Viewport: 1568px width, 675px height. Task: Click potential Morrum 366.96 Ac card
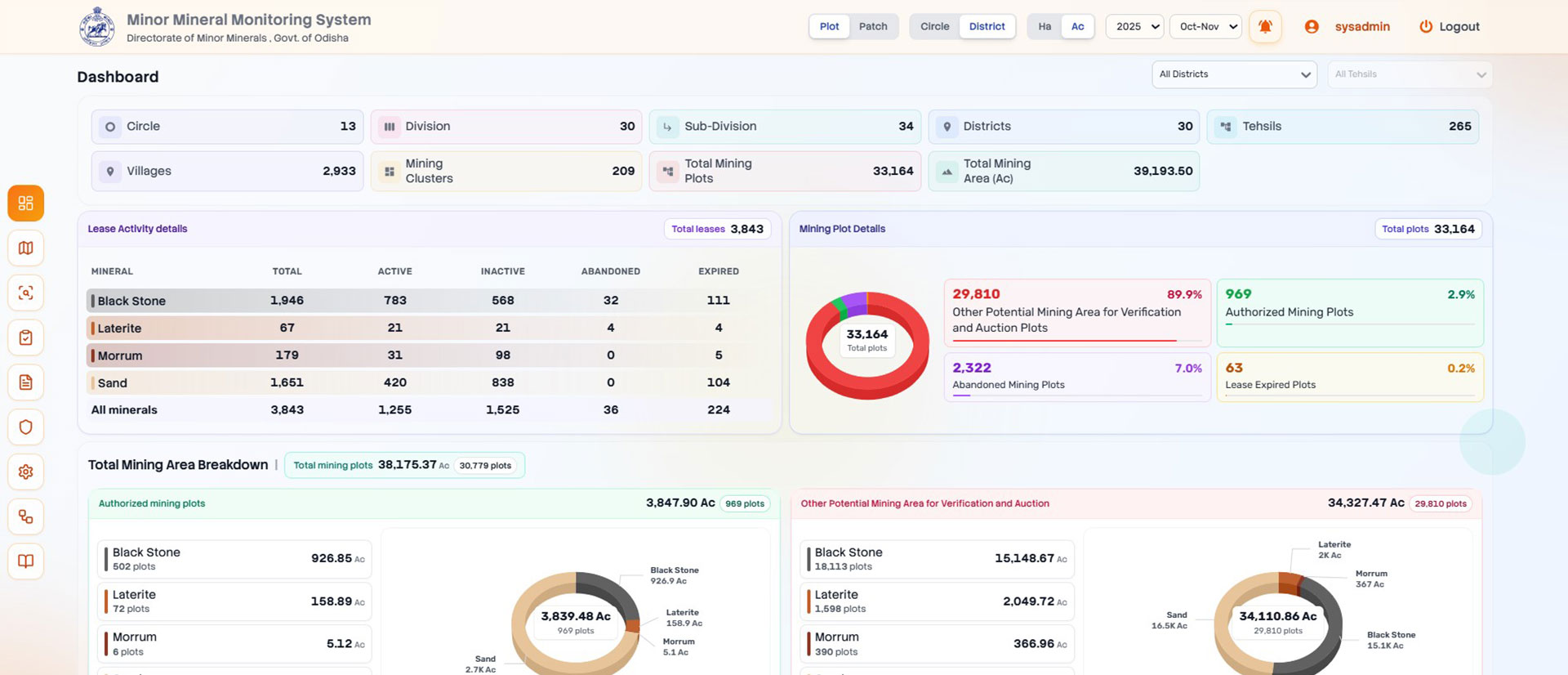(937, 644)
